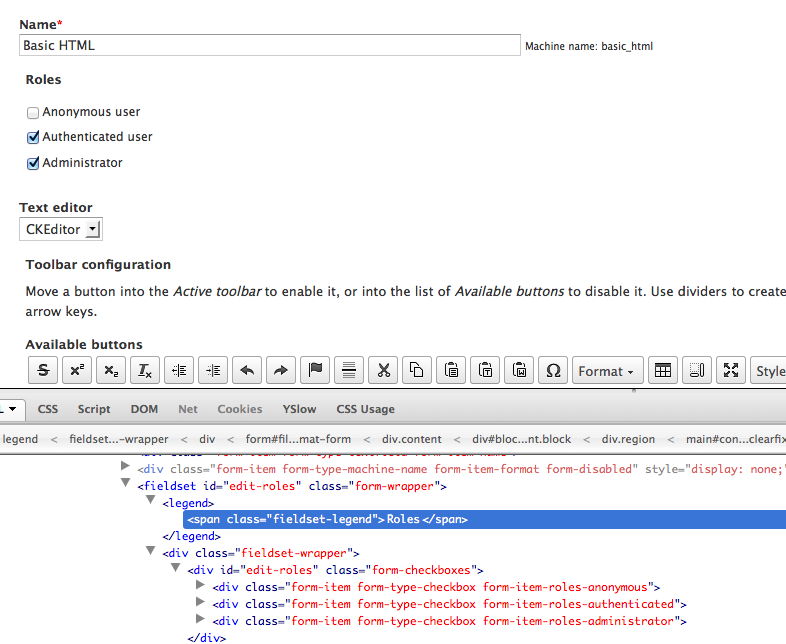The image size is (786, 644).
Task: Collapse the fieldset edit-roles node
Action: point(125,483)
